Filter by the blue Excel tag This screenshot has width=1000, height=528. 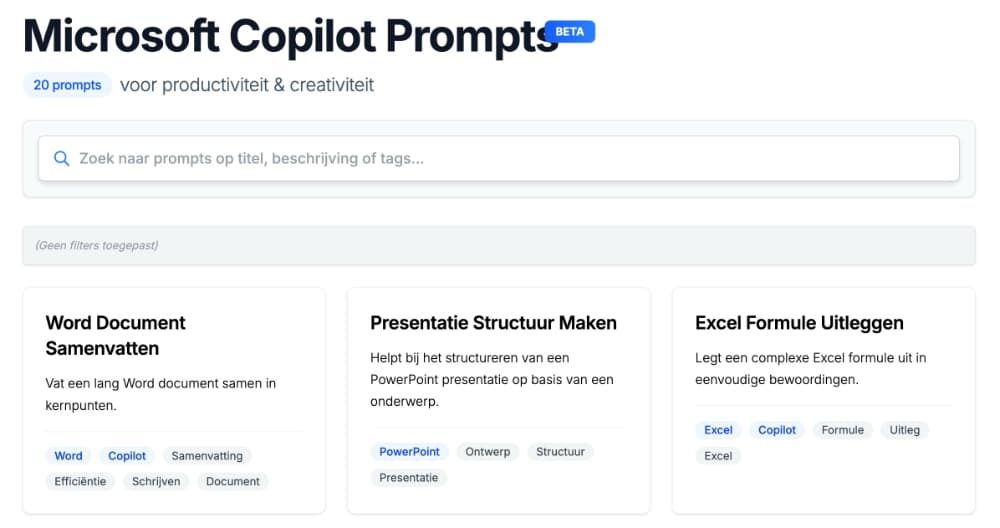point(718,430)
